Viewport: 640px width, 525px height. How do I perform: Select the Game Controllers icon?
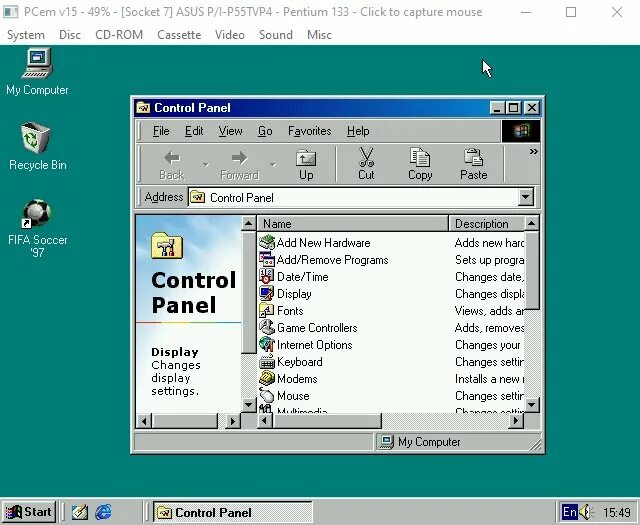click(267, 327)
